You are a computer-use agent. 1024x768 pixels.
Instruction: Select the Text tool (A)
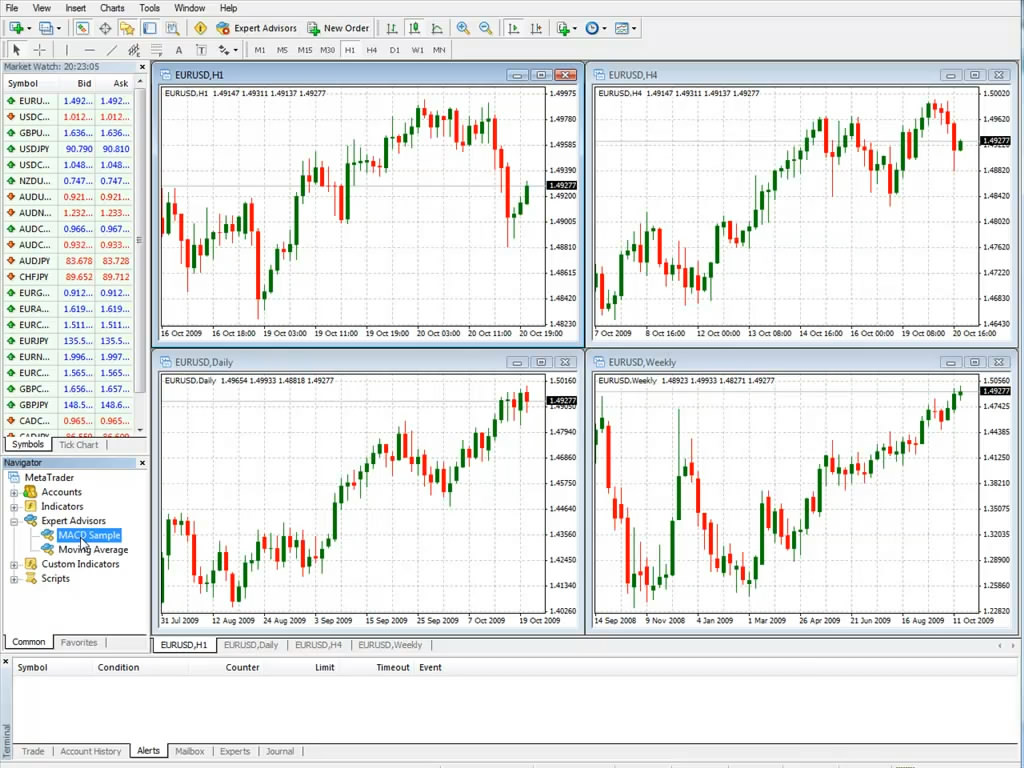(x=178, y=50)
